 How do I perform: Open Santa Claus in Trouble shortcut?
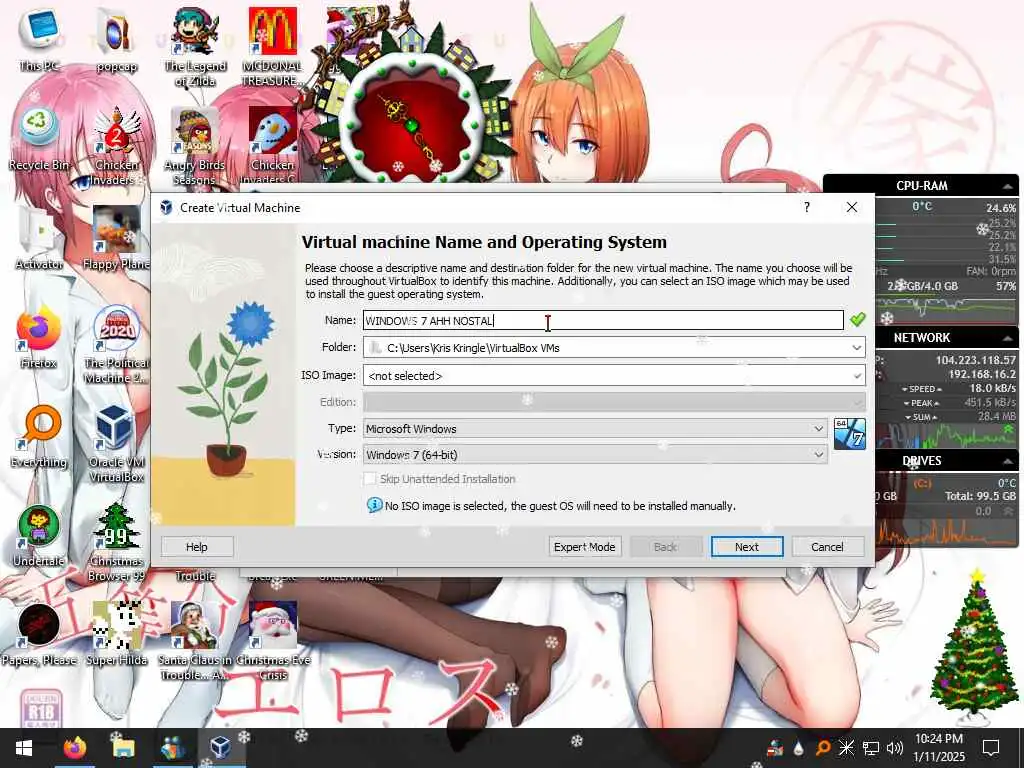[x=195, y=641]
